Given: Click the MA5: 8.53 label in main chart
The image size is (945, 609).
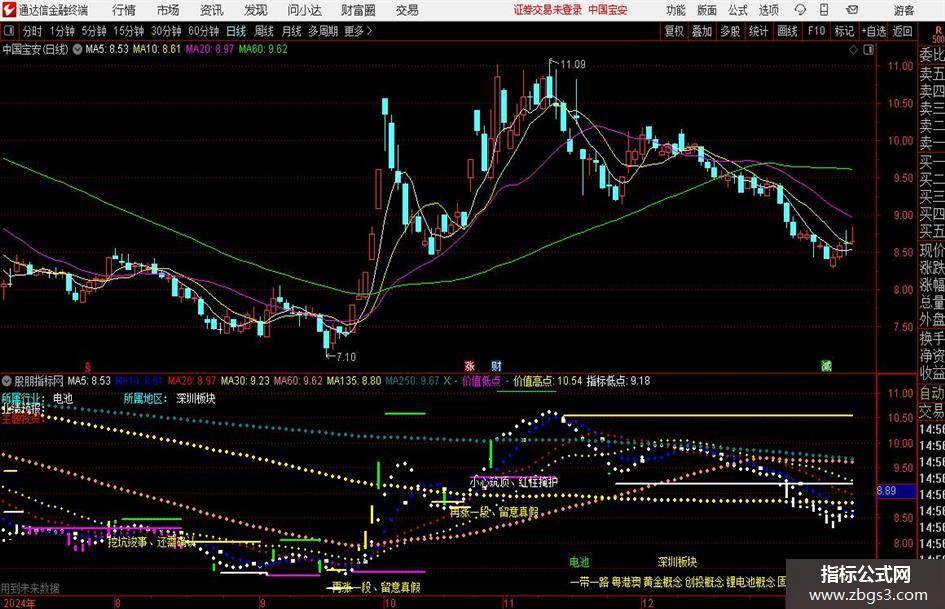Looking at the screenshot, I should click(x=107, y=49).
